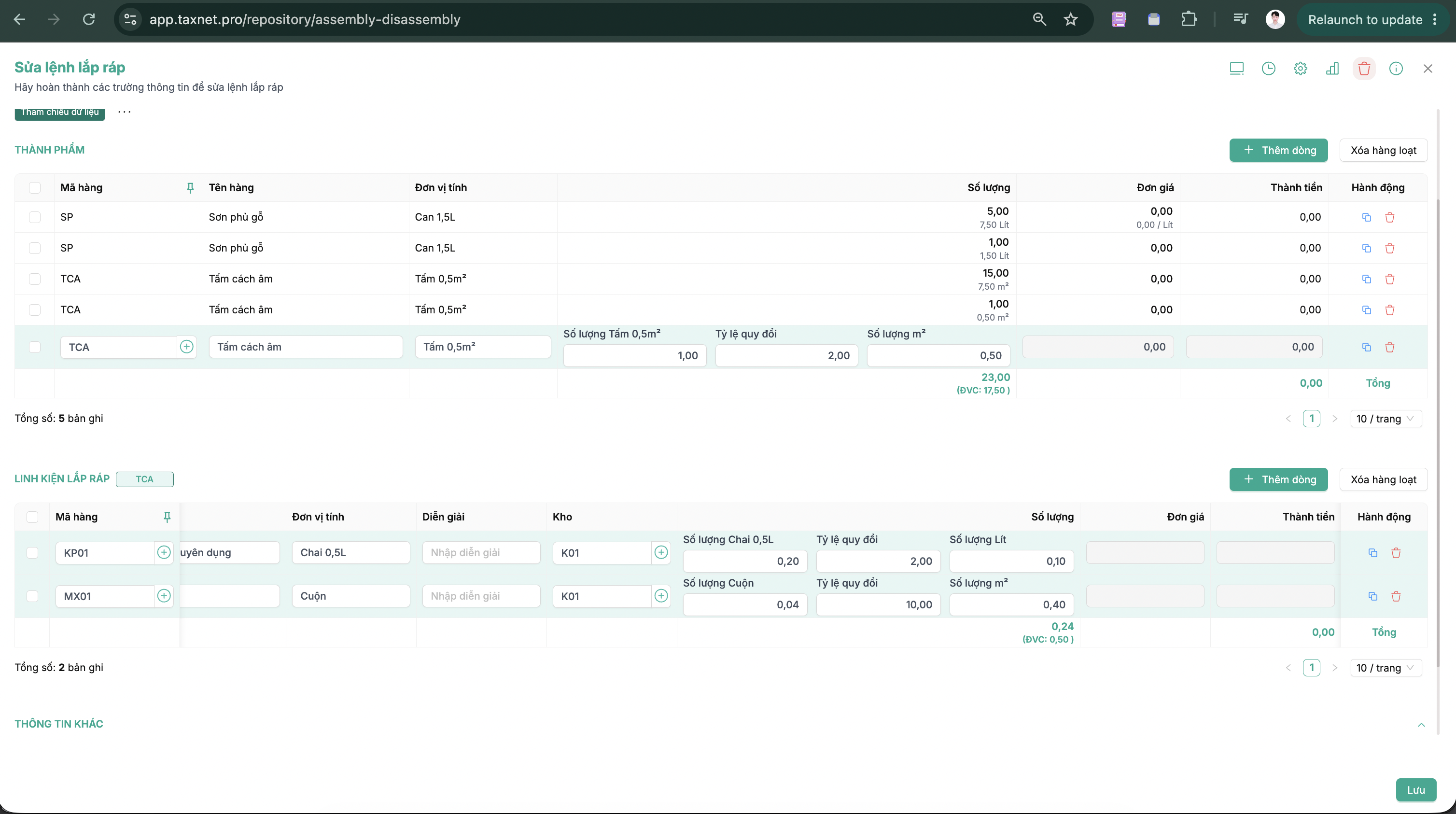Open the three-dot more options menu

tap(125, 112)
